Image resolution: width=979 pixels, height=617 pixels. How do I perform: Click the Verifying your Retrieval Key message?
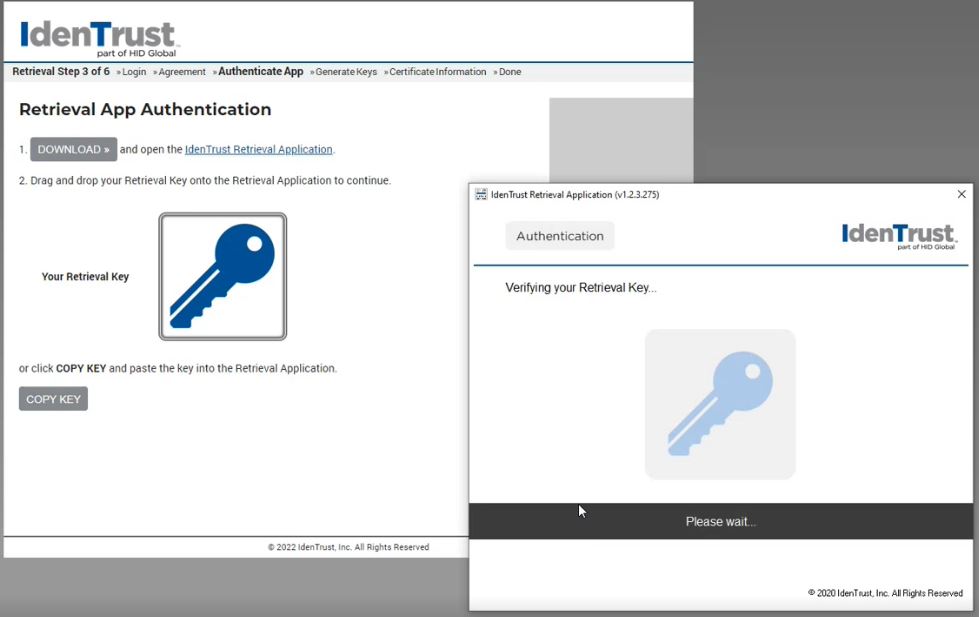[581, 288]
